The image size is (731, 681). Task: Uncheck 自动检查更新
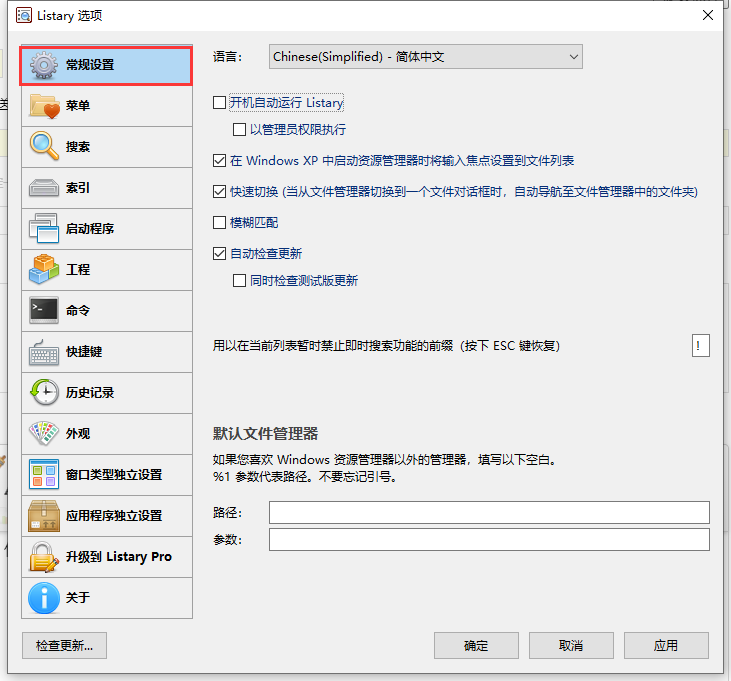point(219,254)
